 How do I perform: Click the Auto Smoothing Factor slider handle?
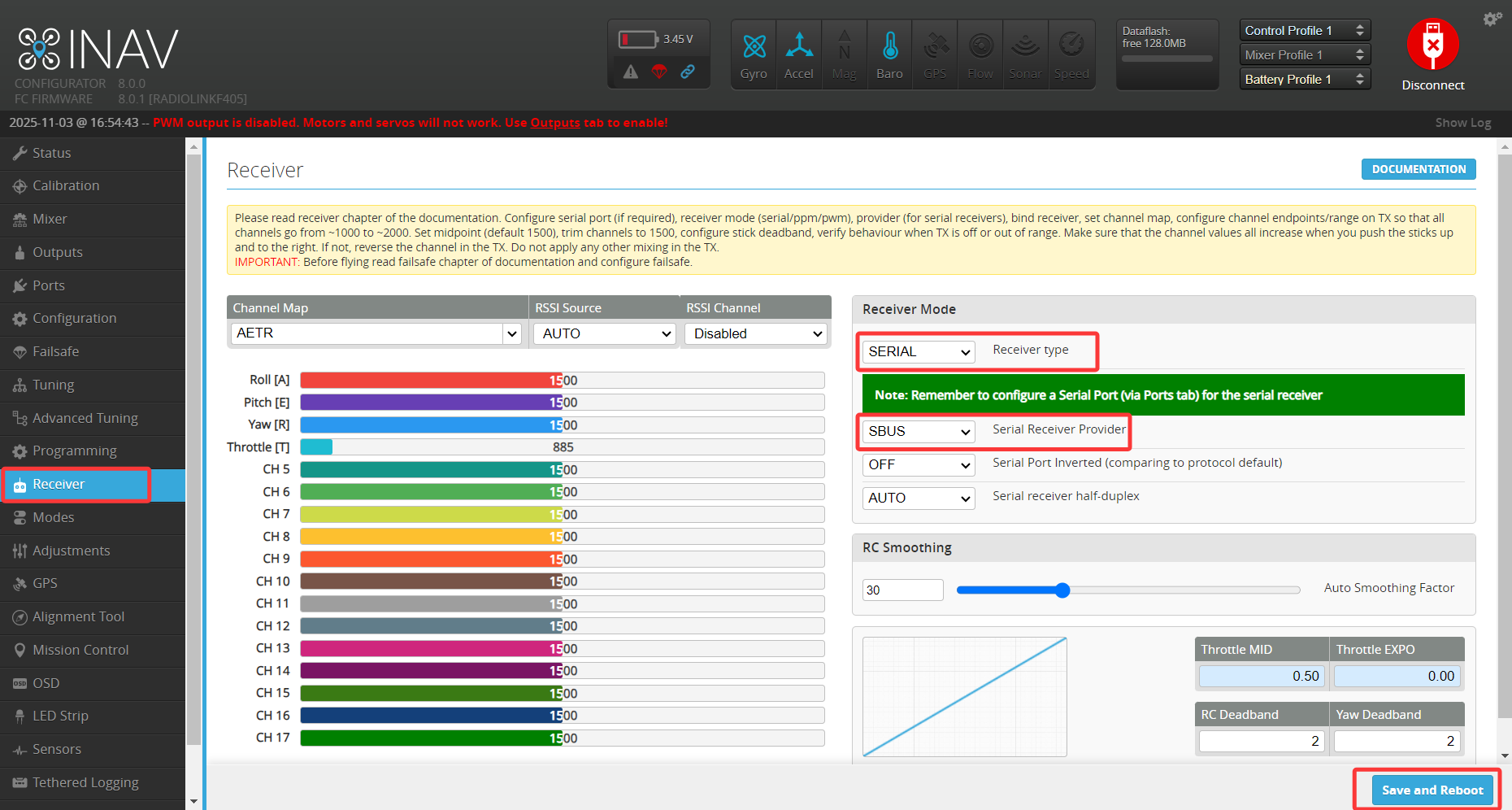click(x=1062, y=590)
